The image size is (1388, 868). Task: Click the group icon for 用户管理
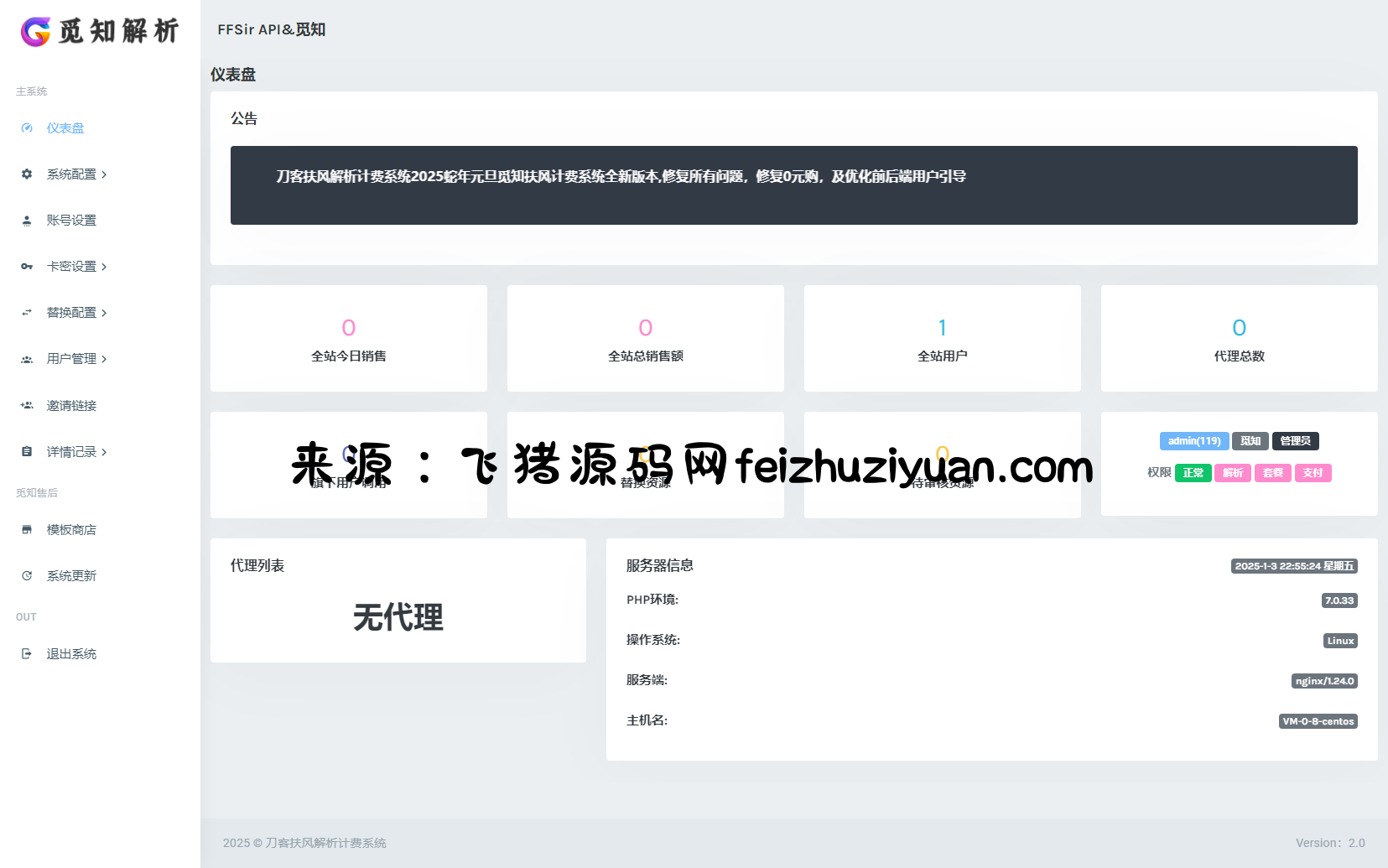click(x=27, y=359)
